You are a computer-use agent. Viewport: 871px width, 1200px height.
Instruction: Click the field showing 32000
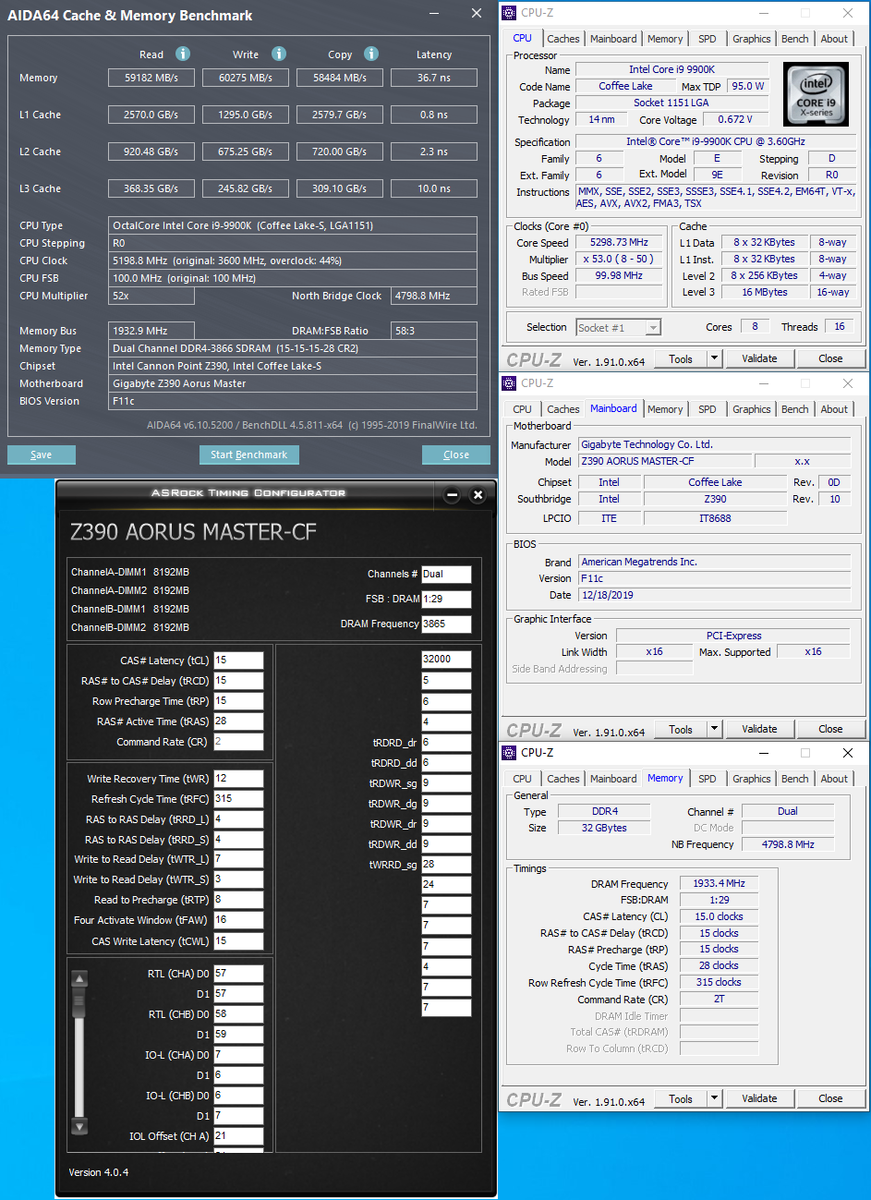(x=446, y=660)
